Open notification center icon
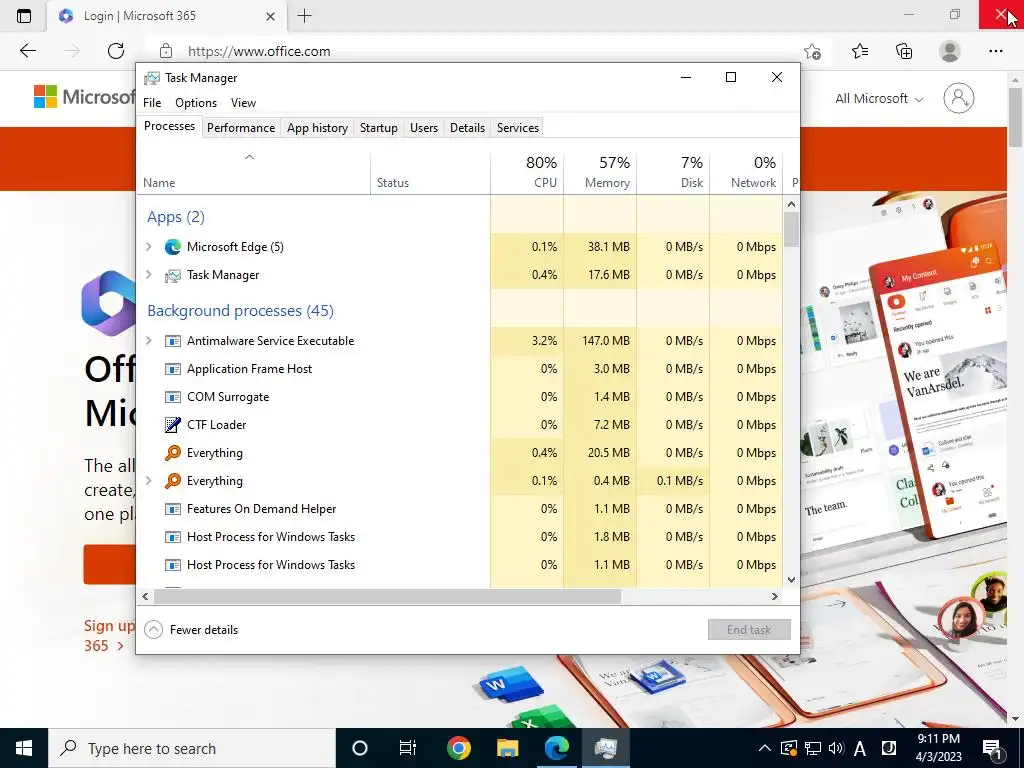 [993, 748]
